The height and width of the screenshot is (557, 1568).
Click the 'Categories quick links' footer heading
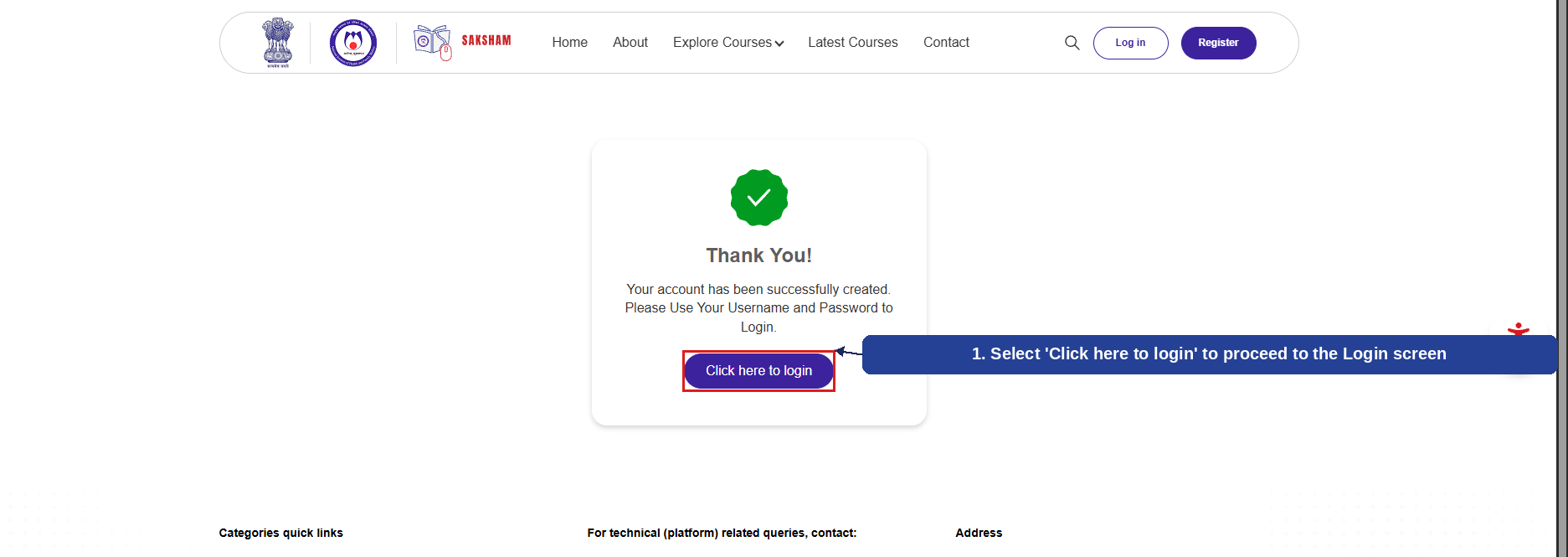(280, 533)
